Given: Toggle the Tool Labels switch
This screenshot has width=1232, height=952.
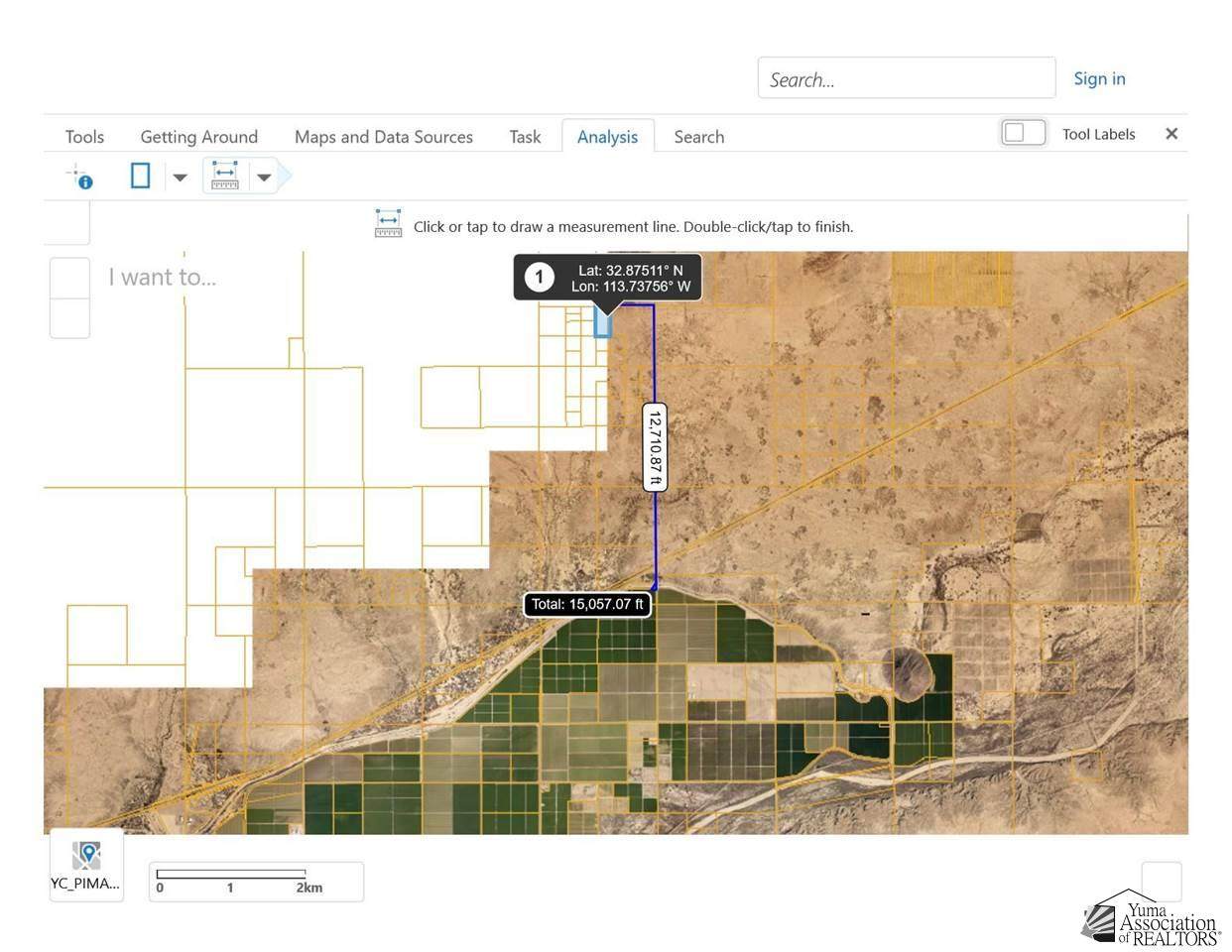Looking at the screenshot, I should 1023,133.
